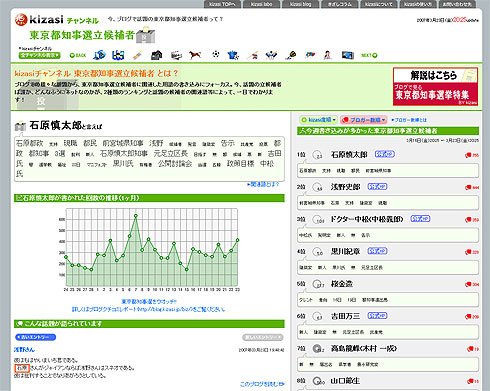Click keyword 元足立区長 in word cloud
The image size is (490, 391).
tap(171, 154)
